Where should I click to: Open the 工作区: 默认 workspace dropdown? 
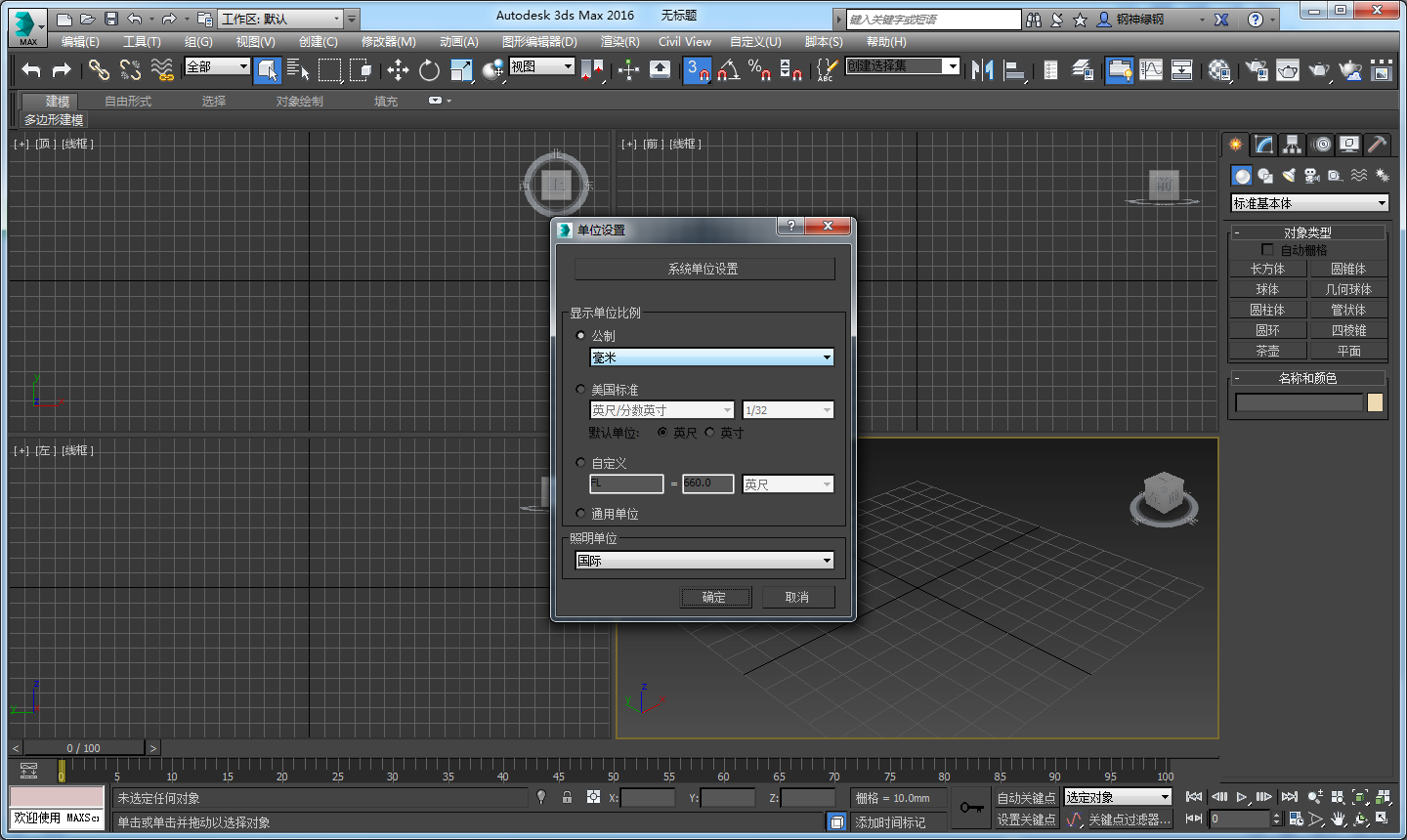point(279,19)
